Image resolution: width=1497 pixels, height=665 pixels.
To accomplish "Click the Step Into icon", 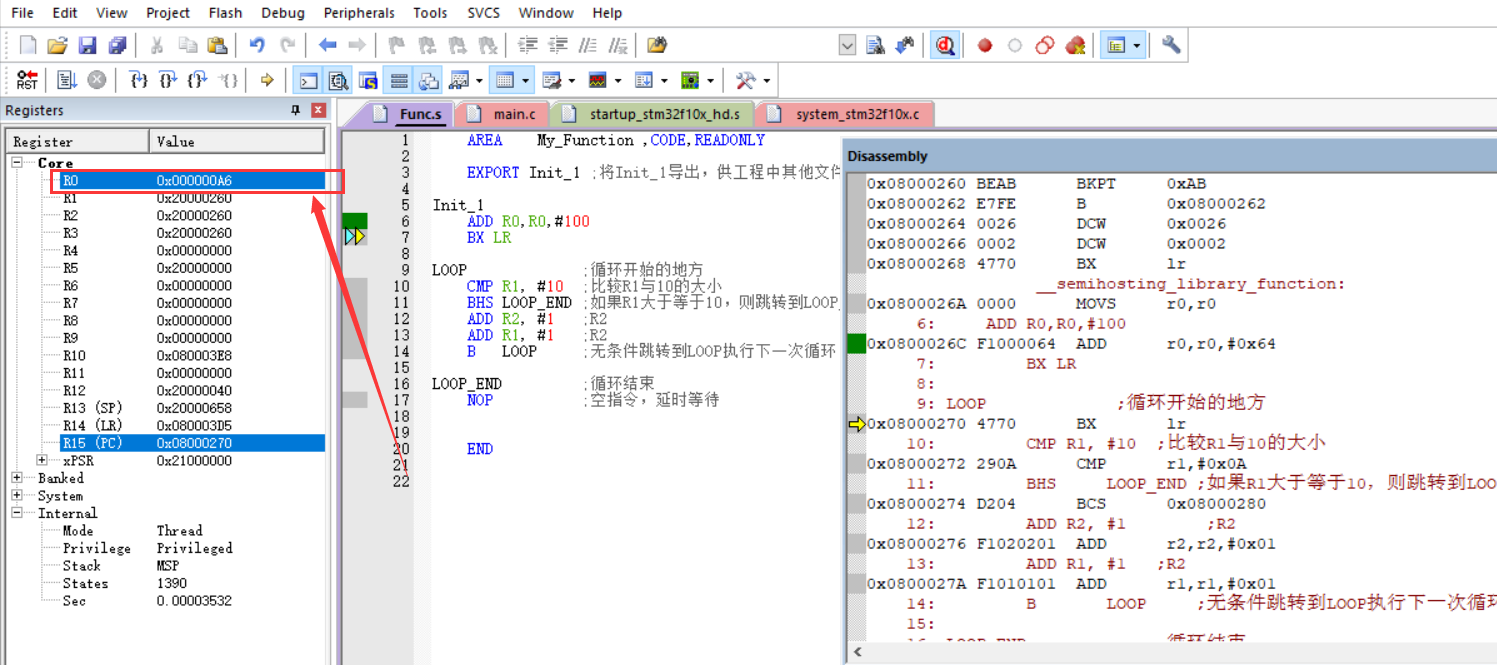I will click(x=139, y=80).
